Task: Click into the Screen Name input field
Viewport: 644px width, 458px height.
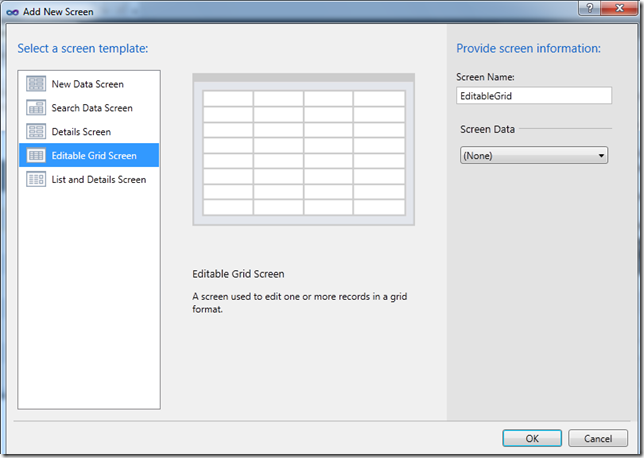Action: coord(534,96)
